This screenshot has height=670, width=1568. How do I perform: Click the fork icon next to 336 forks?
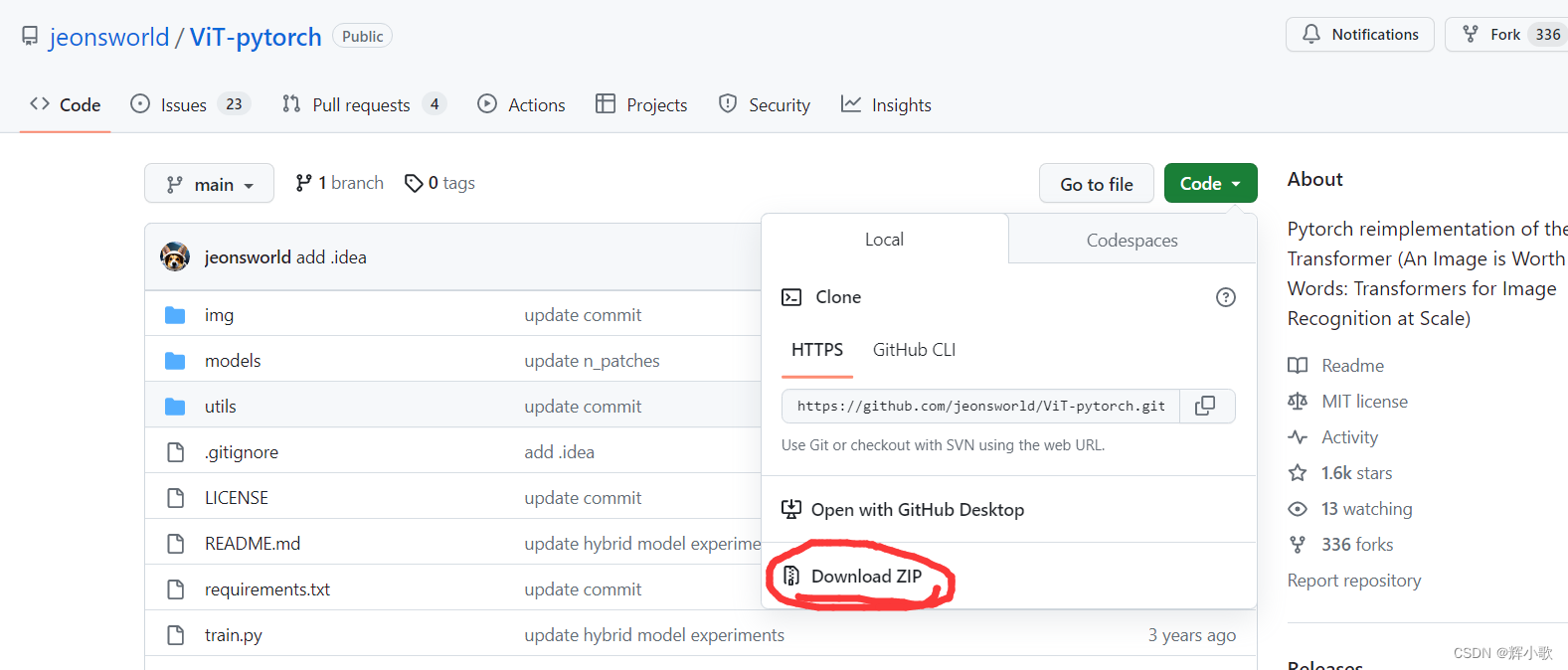pos(1298,545)
